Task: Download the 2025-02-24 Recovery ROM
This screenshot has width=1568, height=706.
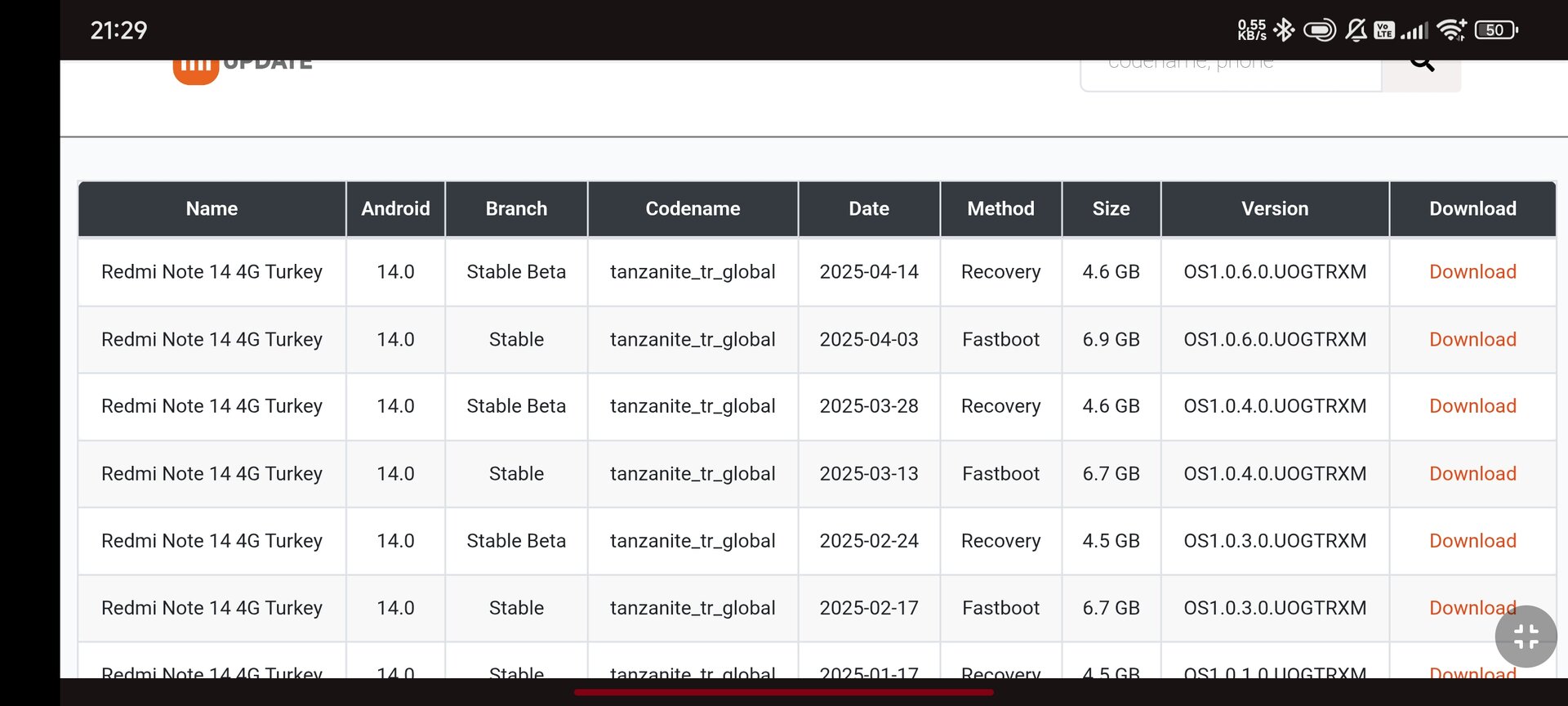Action: tap(1472, 541)
